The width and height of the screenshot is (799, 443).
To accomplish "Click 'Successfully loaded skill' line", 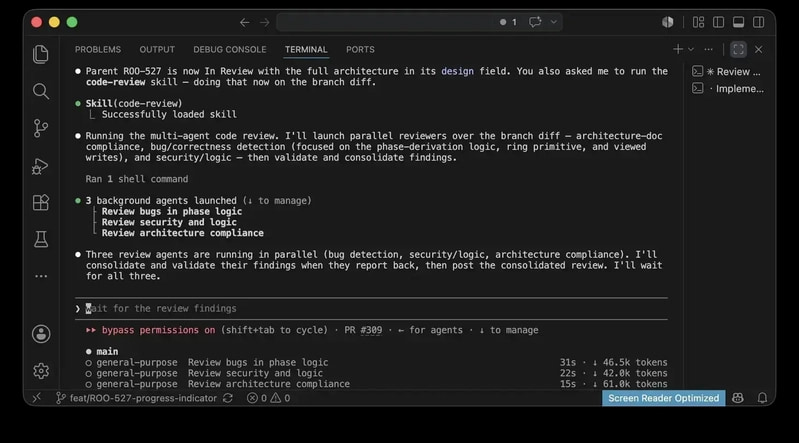I will tap(169, 115).
